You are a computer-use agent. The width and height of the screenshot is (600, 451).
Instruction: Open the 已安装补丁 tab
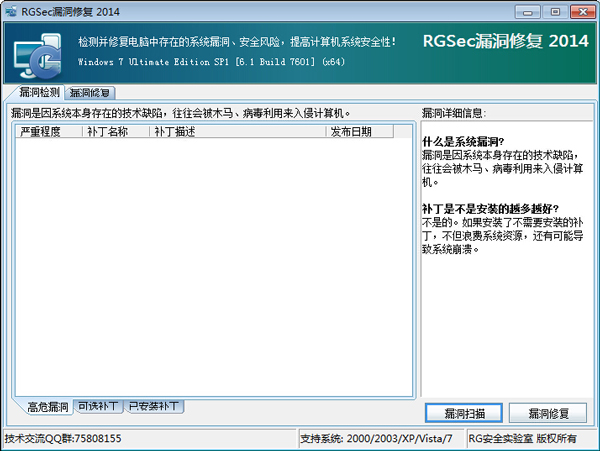[x=154, y=406]
